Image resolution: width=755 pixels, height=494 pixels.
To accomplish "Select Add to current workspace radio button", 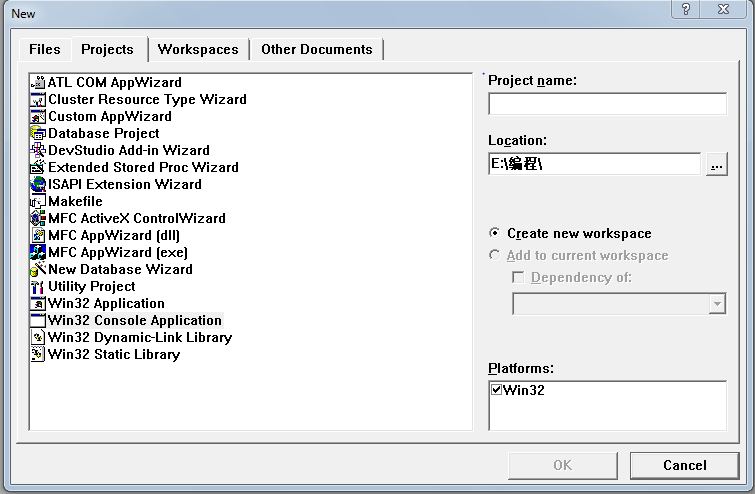I will [495, 255].
